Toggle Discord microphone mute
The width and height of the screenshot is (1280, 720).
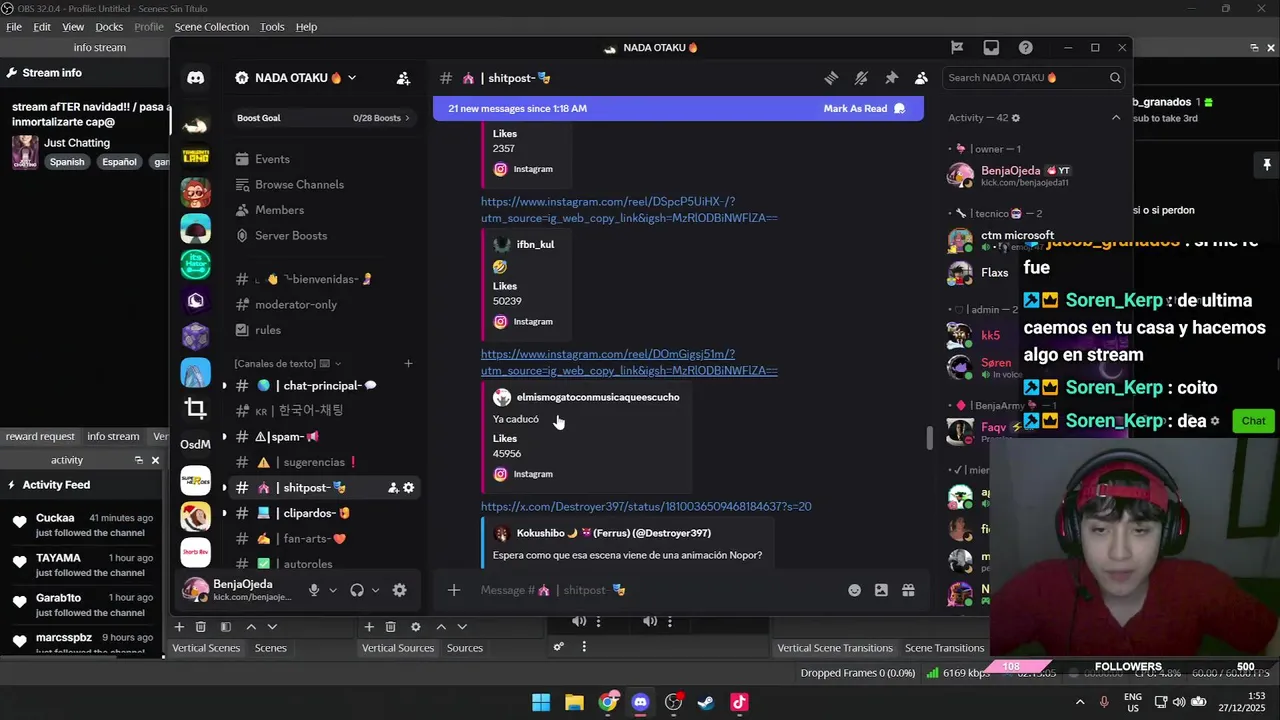(314, 590)
